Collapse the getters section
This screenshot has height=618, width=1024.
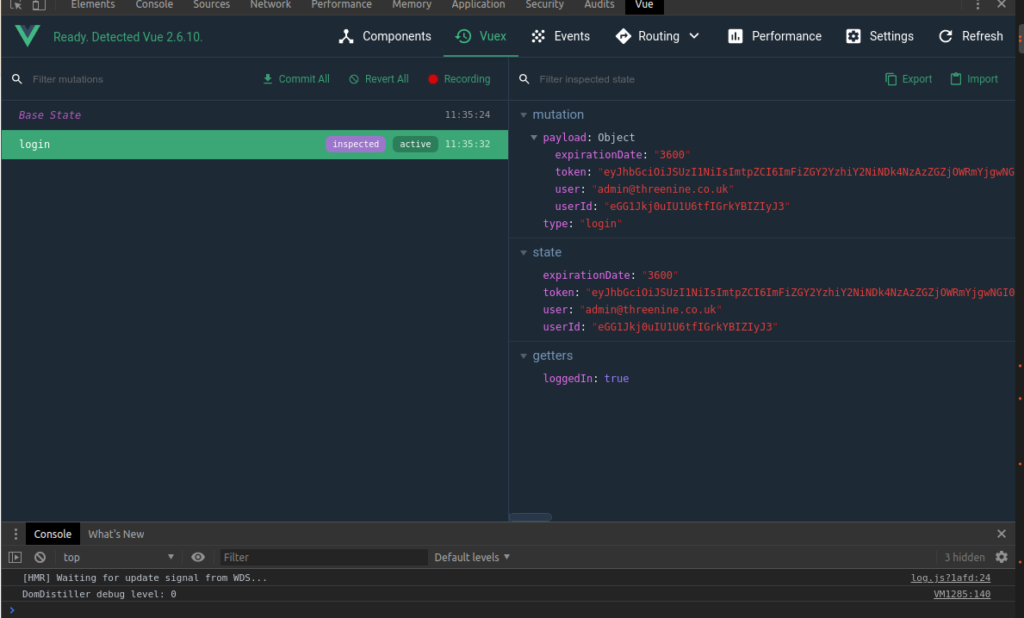point(524,356)
